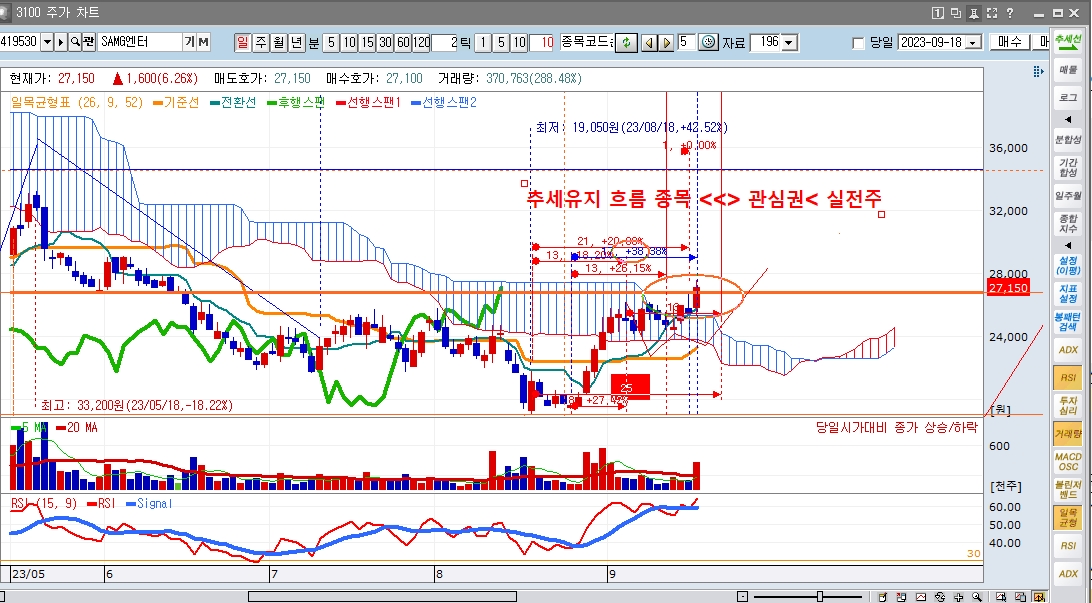The image size is (1092, 603).
Task: Click the 추세선 trendline tool icon
Action: coord(1068,40)
